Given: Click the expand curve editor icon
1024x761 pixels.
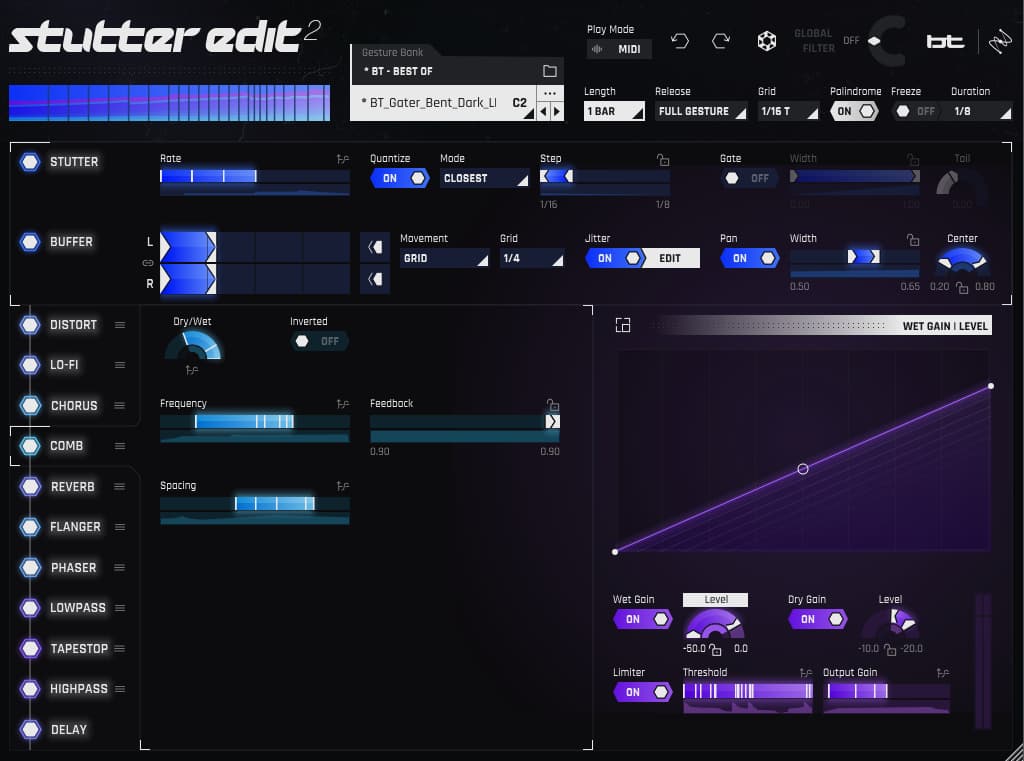Looking at the screenshot, I should tap(623, 325).
